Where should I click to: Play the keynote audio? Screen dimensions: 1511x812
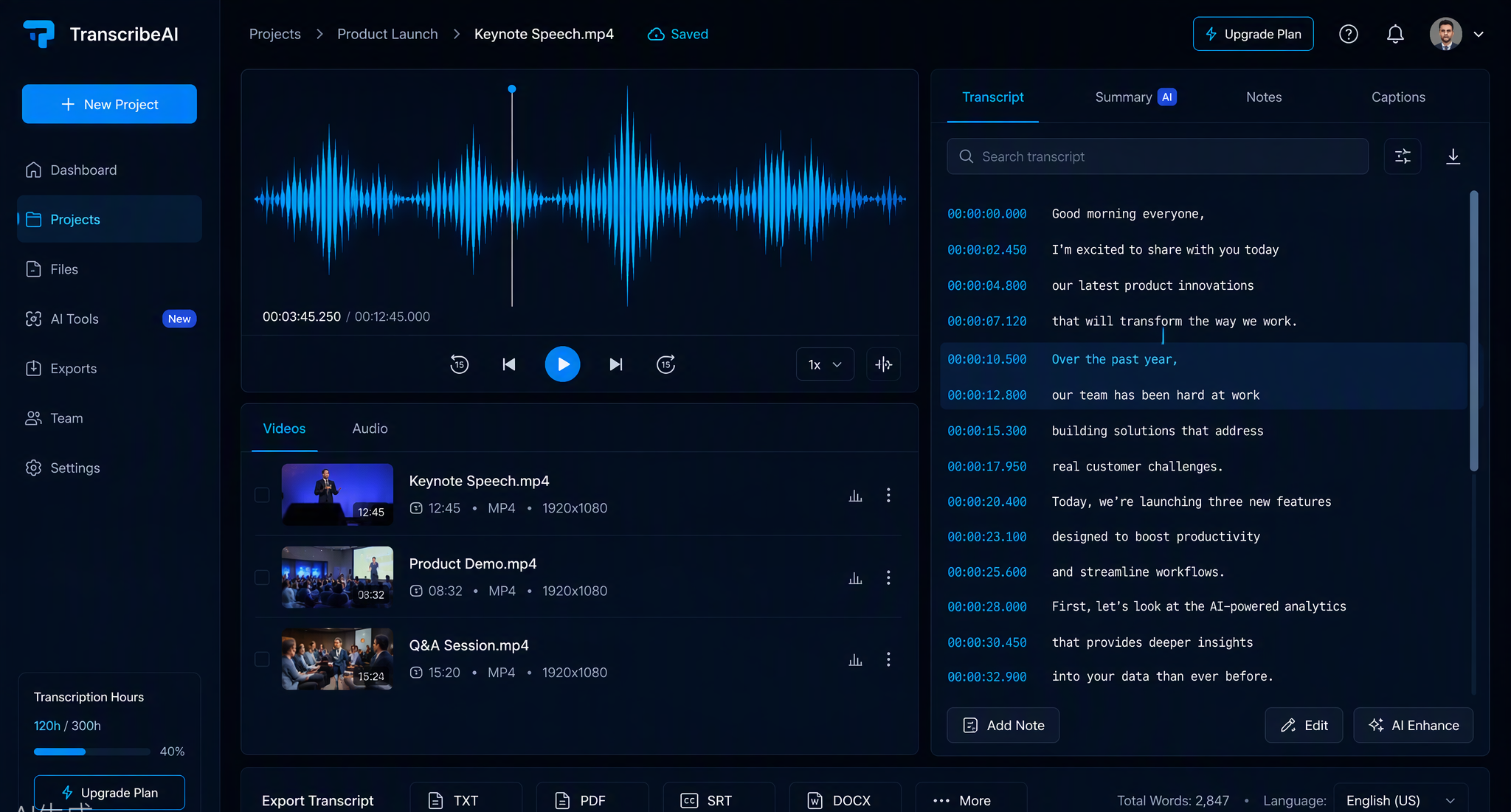562,364
